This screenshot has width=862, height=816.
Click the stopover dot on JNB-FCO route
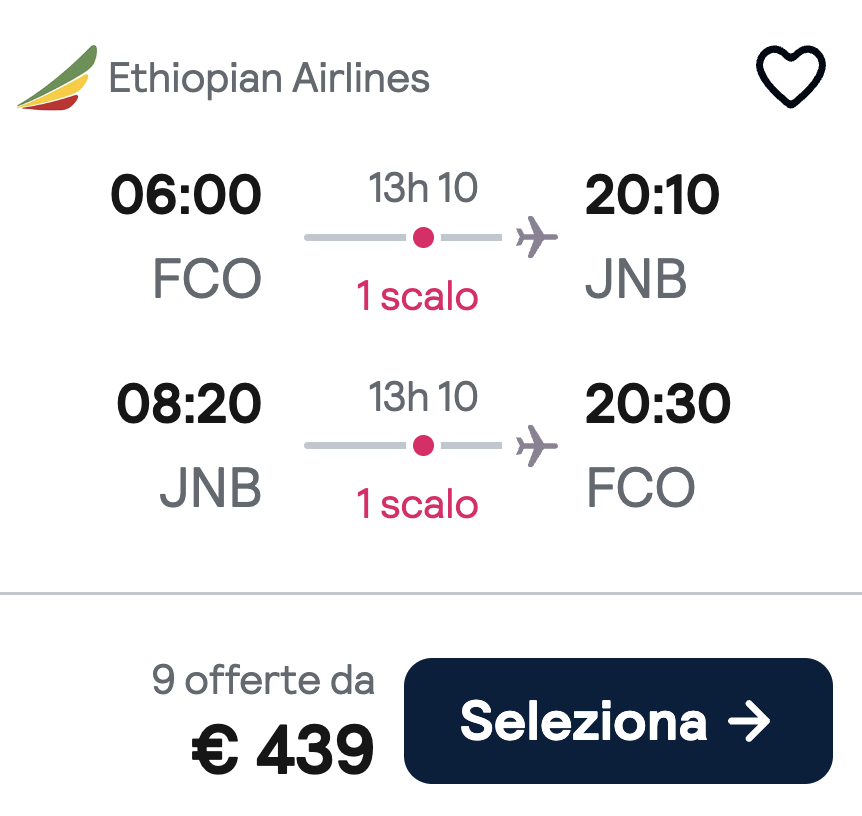point(424,447)
